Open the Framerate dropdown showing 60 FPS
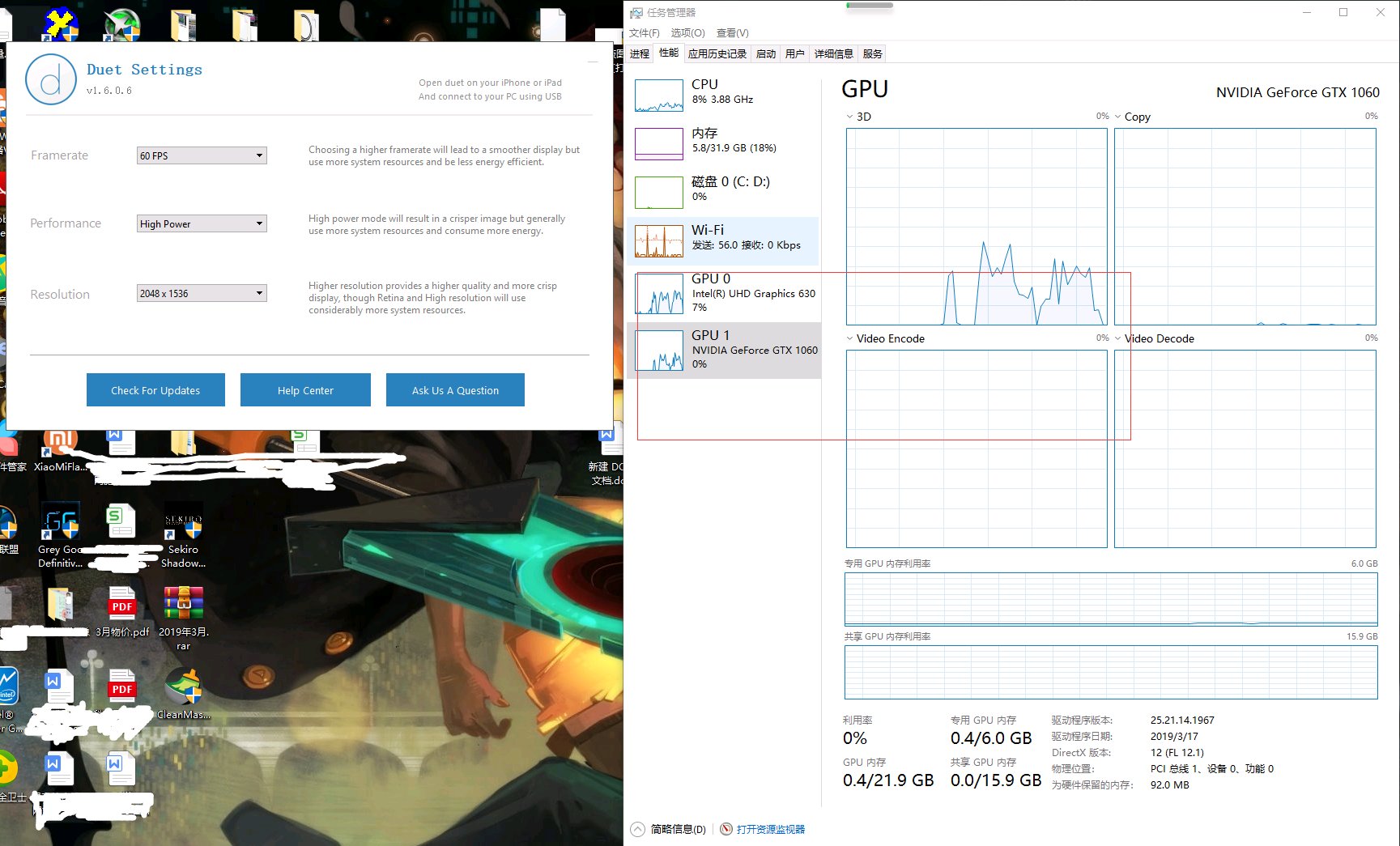The image size is (1400, 846). point(202,155)
